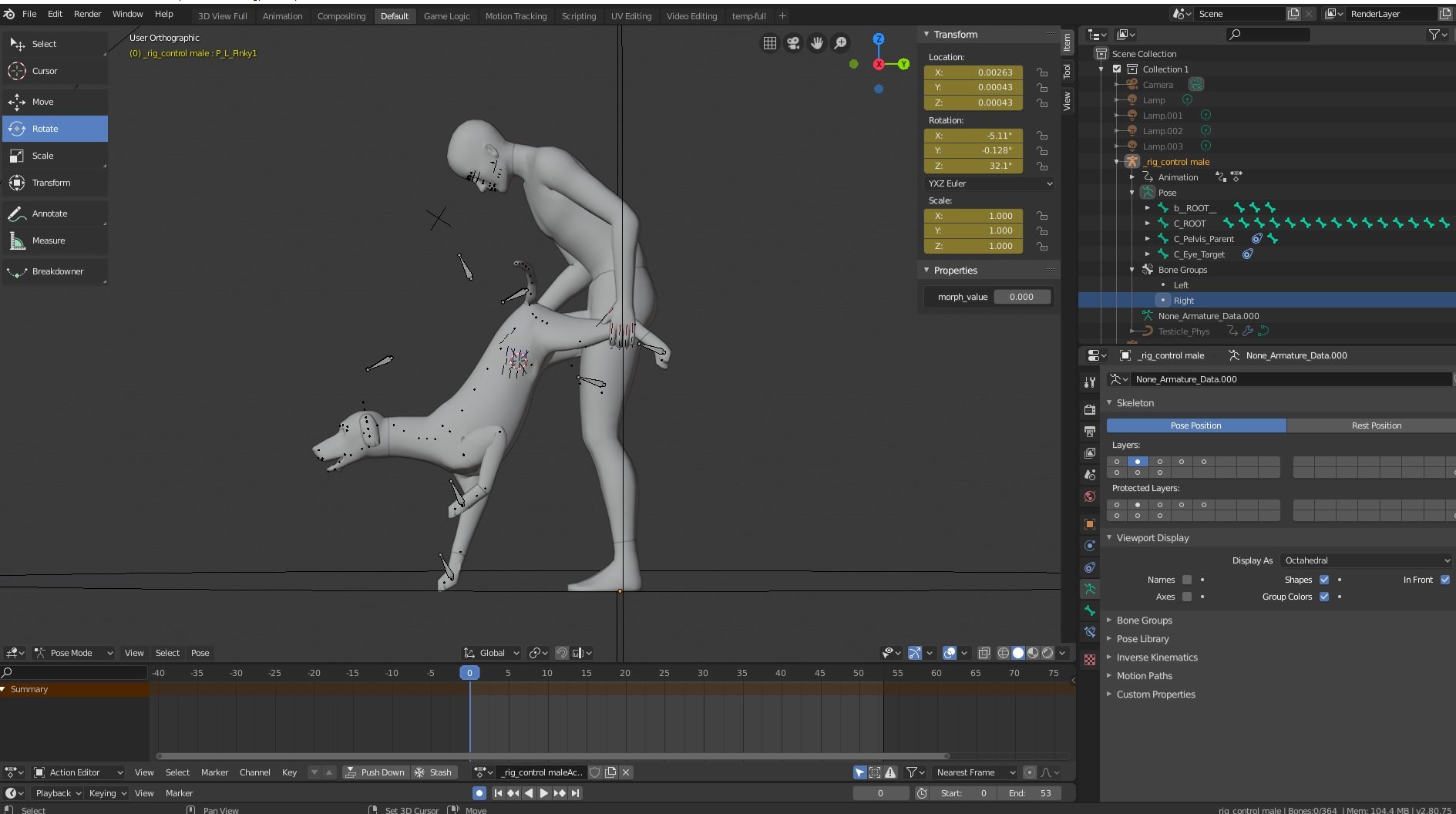1456x814 pixels.
Task: Select the Breakdowner pose tool
Action: (x=54, y=271)
